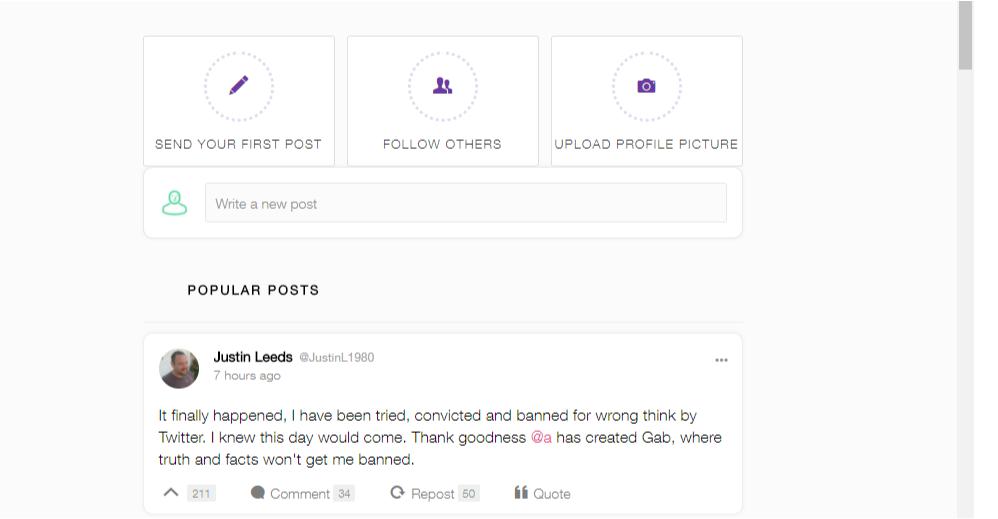The width and height of the screenshot is (998, 519).
Task: Click the camera upload picture icon
Action: [646, 86]
